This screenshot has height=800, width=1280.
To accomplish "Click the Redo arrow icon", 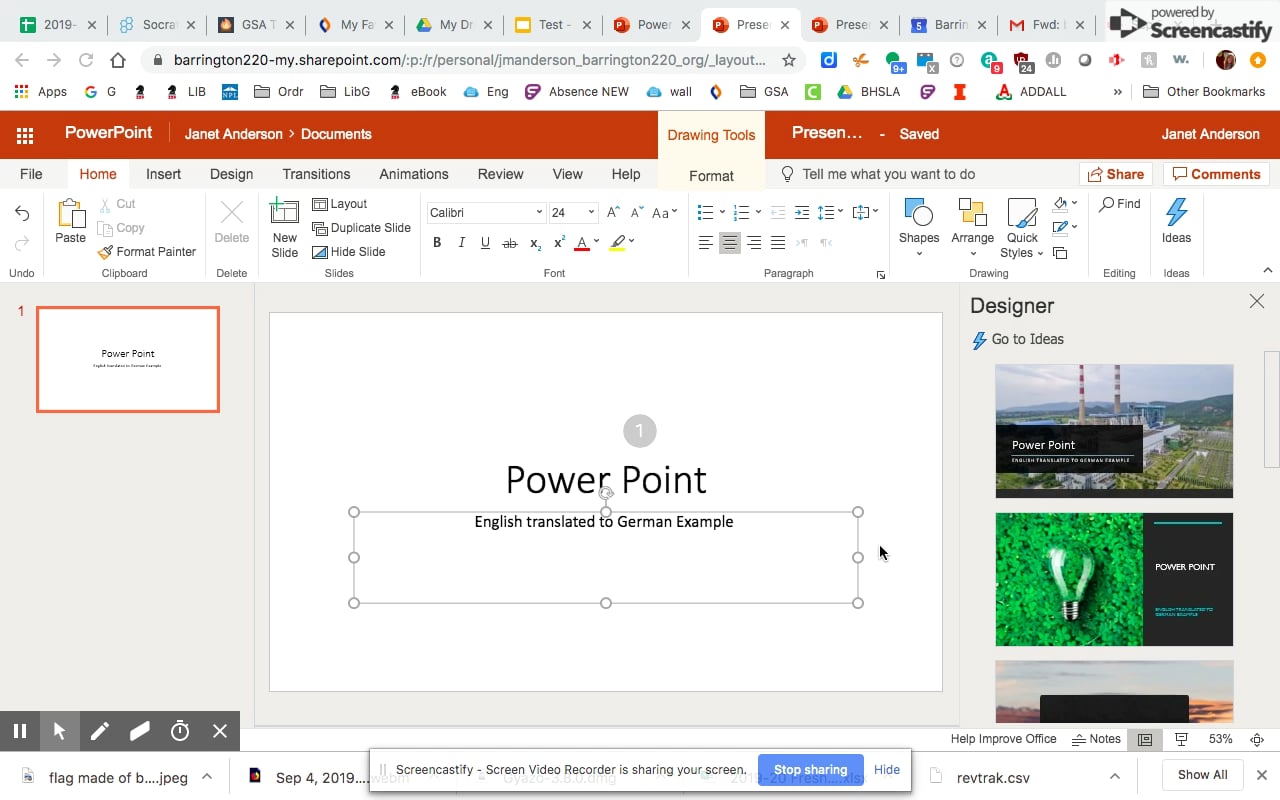I will coord(22,243).
